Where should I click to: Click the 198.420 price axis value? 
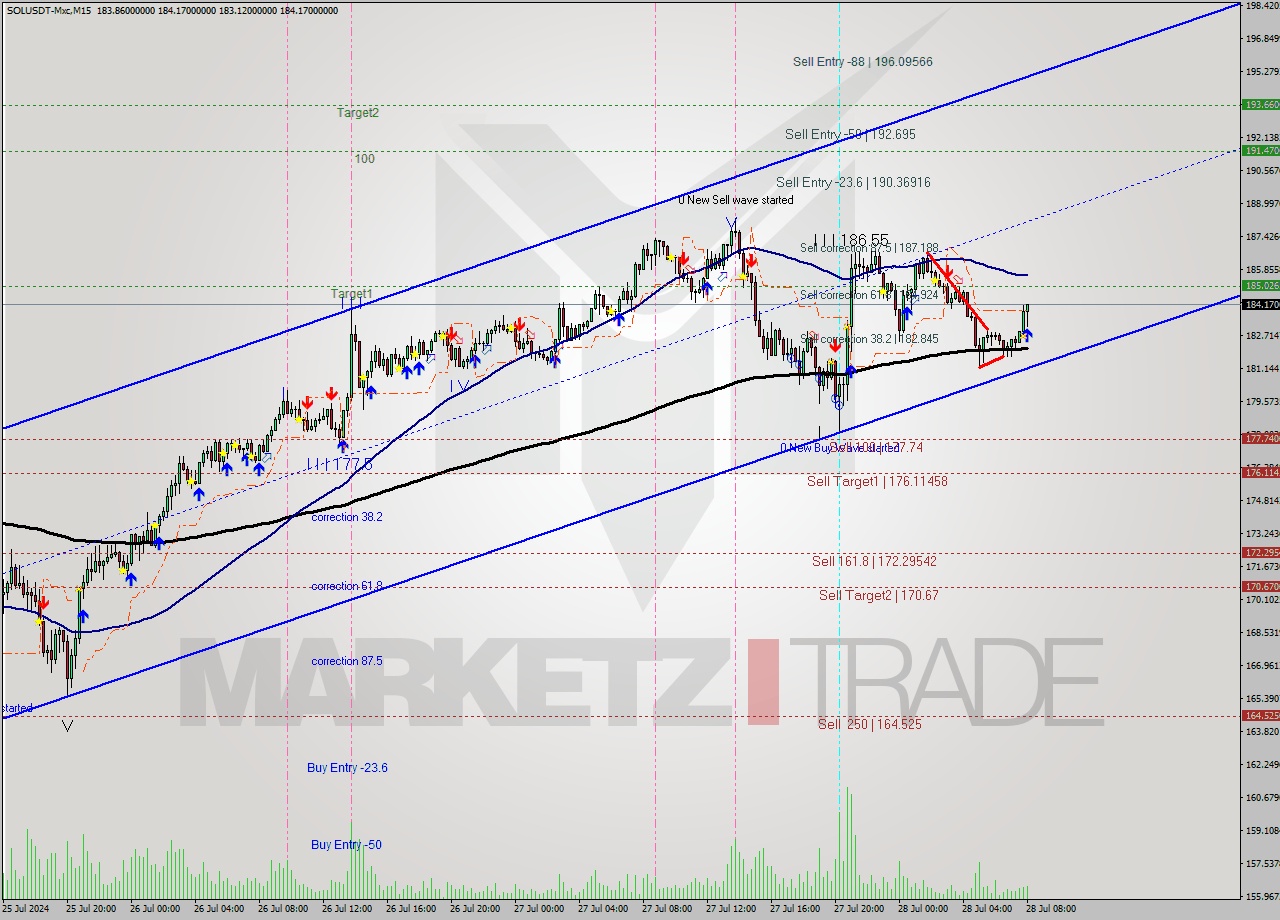pyautogui.click(x=1261, y=5)
